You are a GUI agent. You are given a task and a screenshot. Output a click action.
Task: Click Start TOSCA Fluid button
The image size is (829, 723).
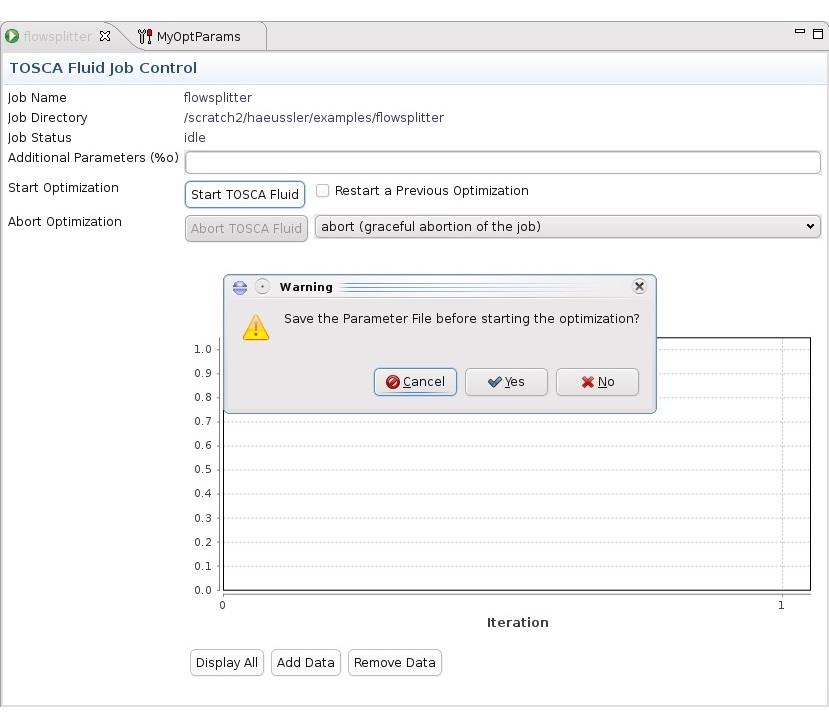tap(245, 194)
